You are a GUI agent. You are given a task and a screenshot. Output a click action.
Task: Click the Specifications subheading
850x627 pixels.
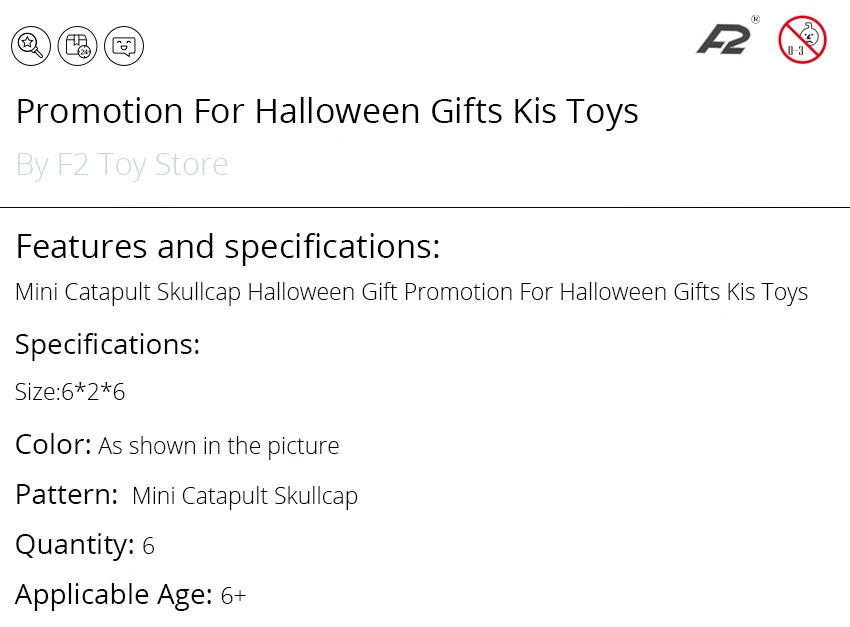(x=107, y=345)
